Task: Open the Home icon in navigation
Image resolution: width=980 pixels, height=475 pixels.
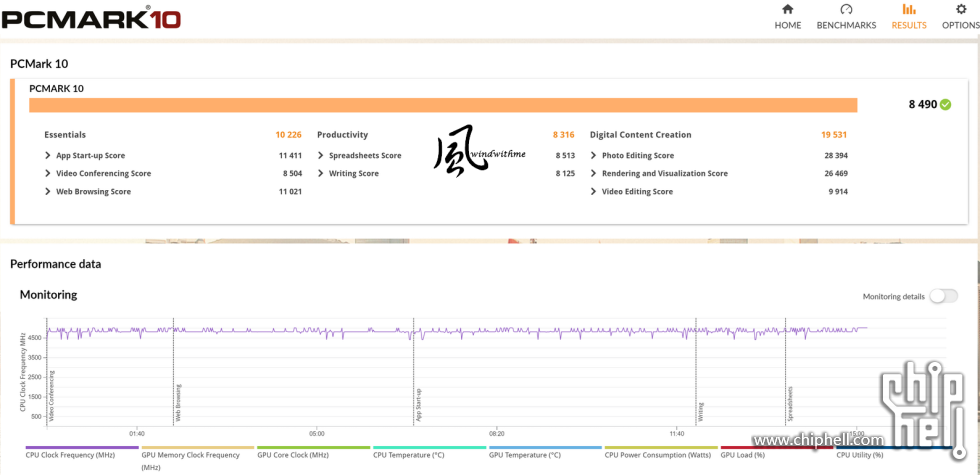Action: pos(788,9)
